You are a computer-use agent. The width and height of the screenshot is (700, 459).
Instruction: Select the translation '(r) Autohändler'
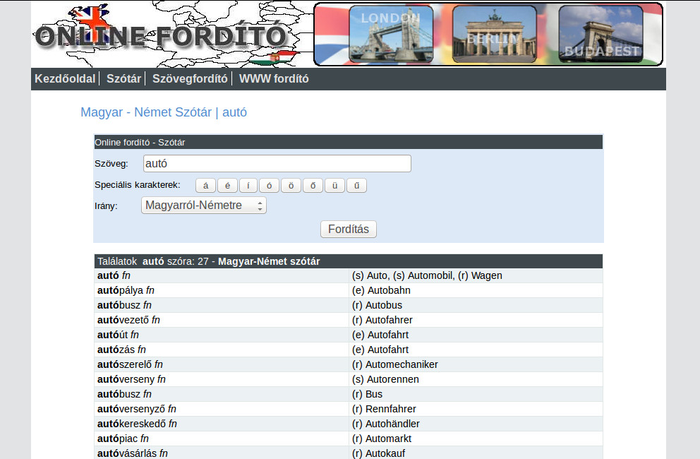point(386,423)
